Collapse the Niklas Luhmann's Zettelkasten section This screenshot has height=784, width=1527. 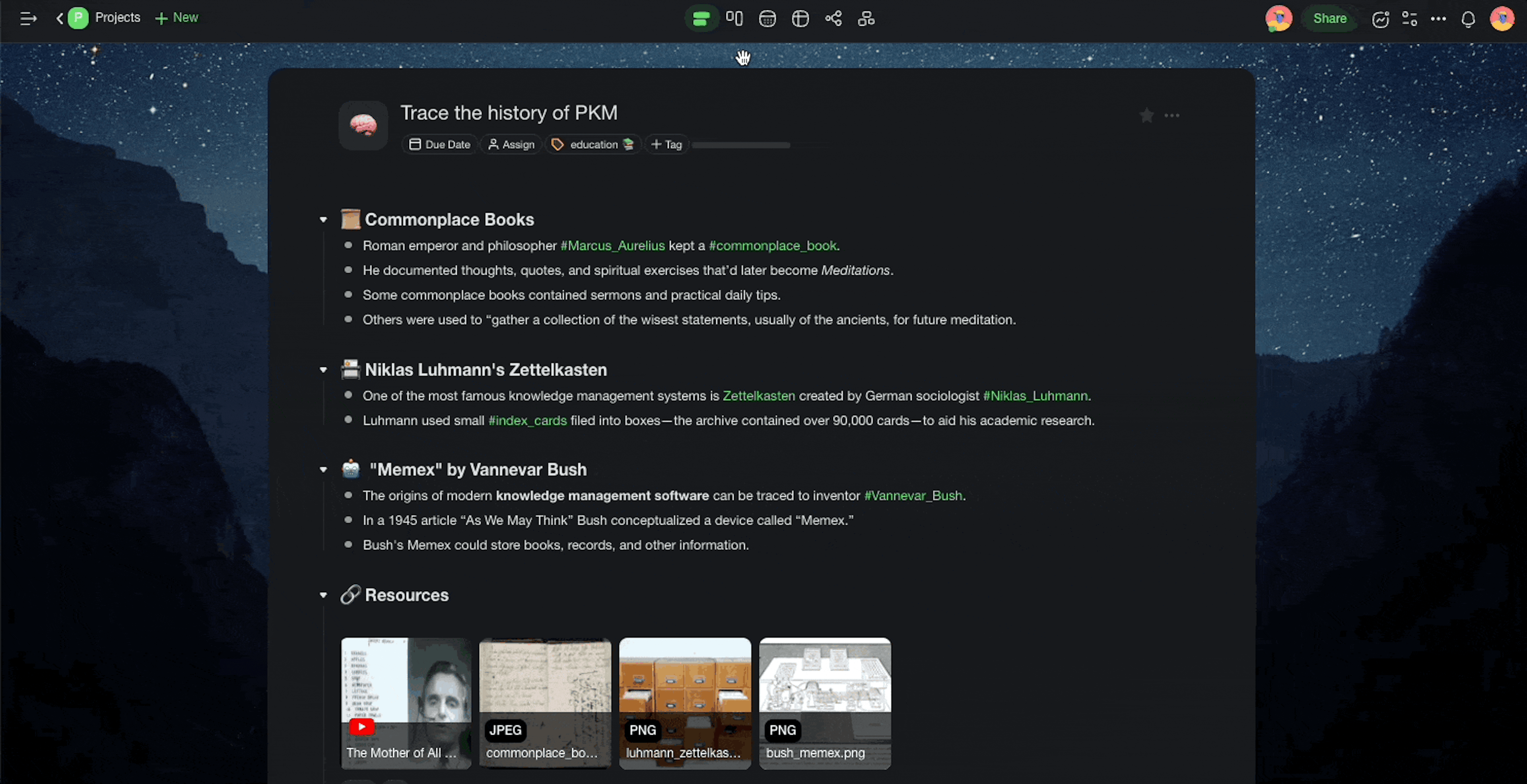[x=324, y=369]
